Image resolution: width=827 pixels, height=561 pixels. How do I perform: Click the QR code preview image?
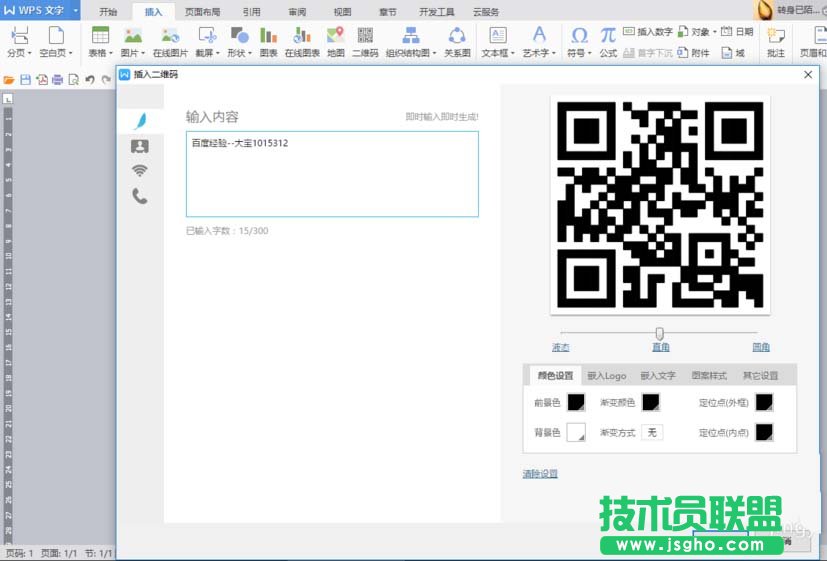(660, 205)
